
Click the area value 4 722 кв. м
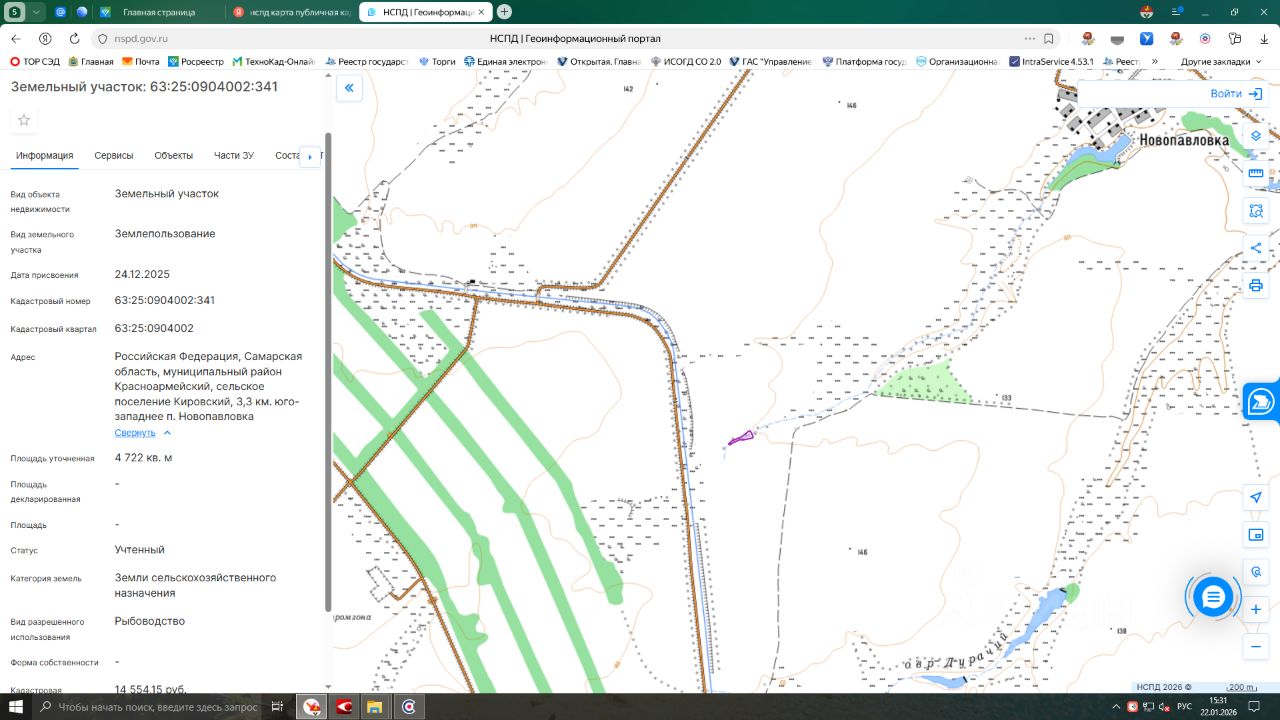pyautogui.click(x=144, y=458)
